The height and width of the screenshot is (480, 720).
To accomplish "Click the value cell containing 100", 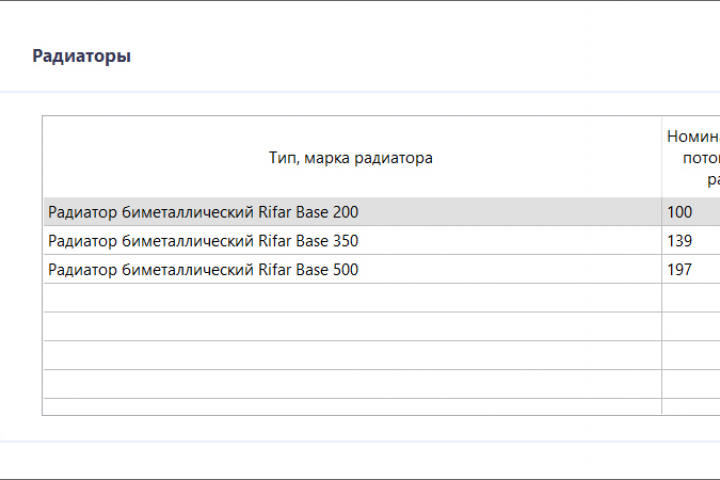I will tap(691, 212).
